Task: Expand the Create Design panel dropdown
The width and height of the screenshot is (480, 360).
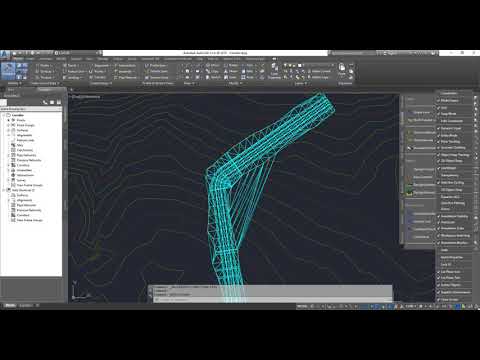Action: coord(101,83)
